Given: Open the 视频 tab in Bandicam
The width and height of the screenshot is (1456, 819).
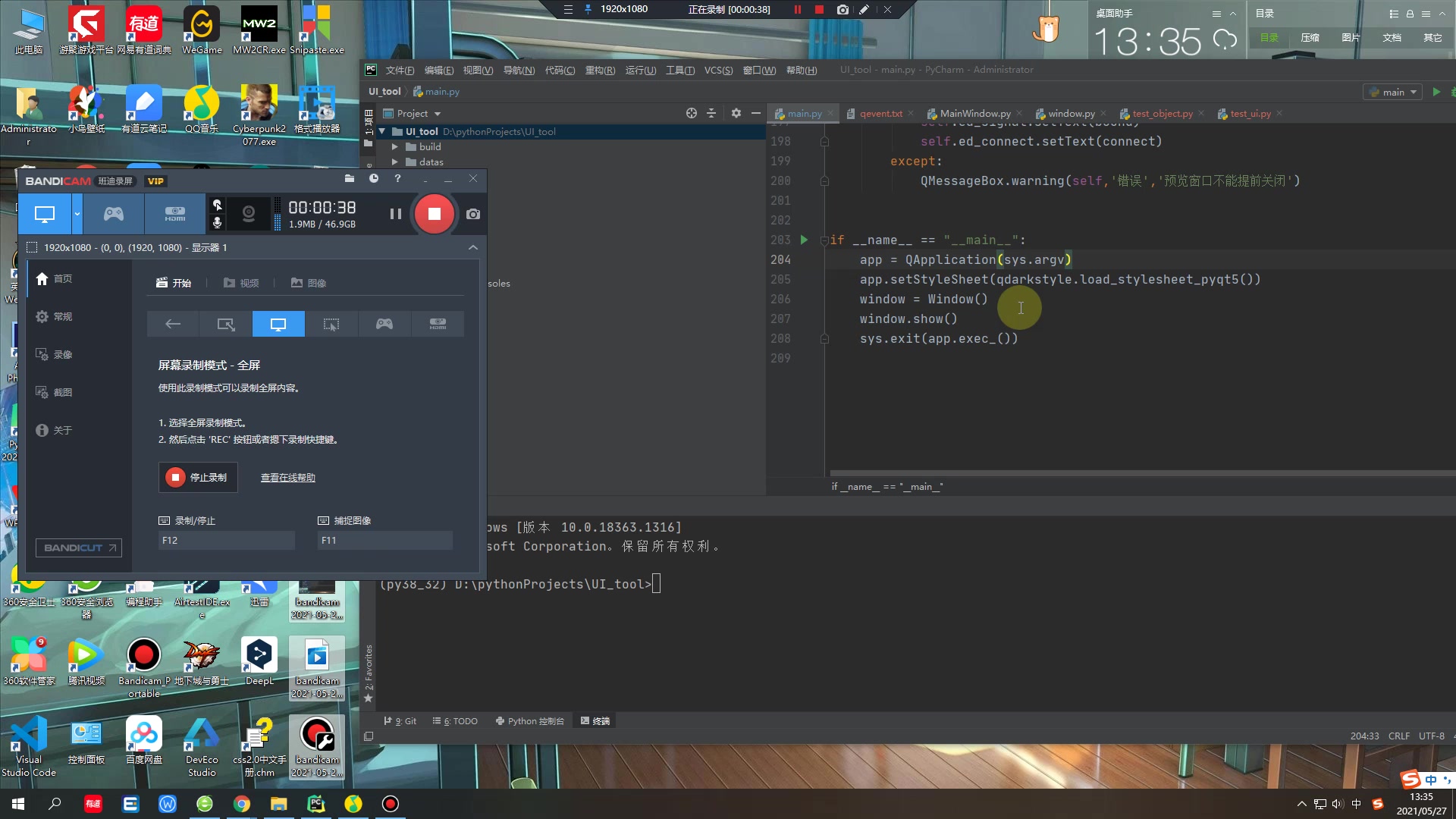Looking at the screenshot, I should [x=241, y=283].
